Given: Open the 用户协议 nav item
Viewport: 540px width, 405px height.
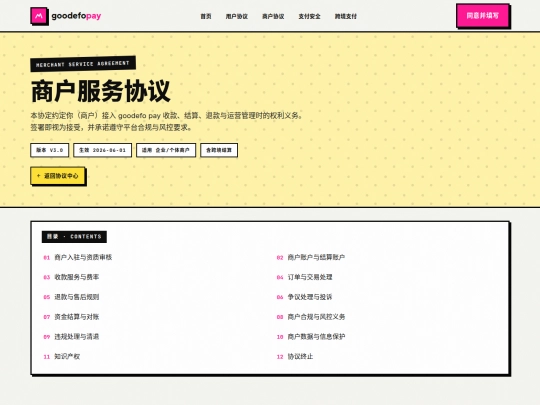Looking at the screenshot, I should 237,16.
